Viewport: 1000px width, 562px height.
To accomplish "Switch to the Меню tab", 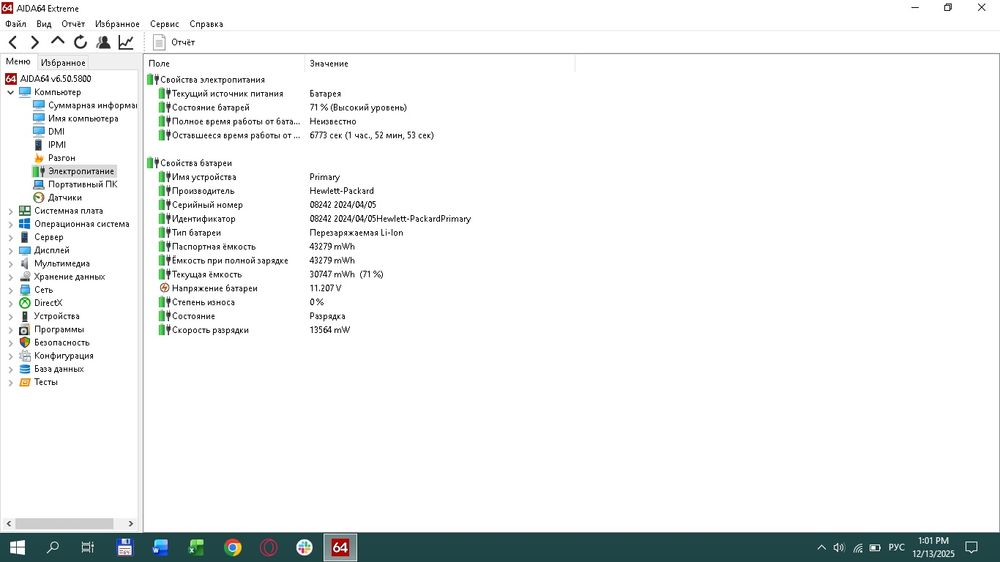I will coord(18,61).
